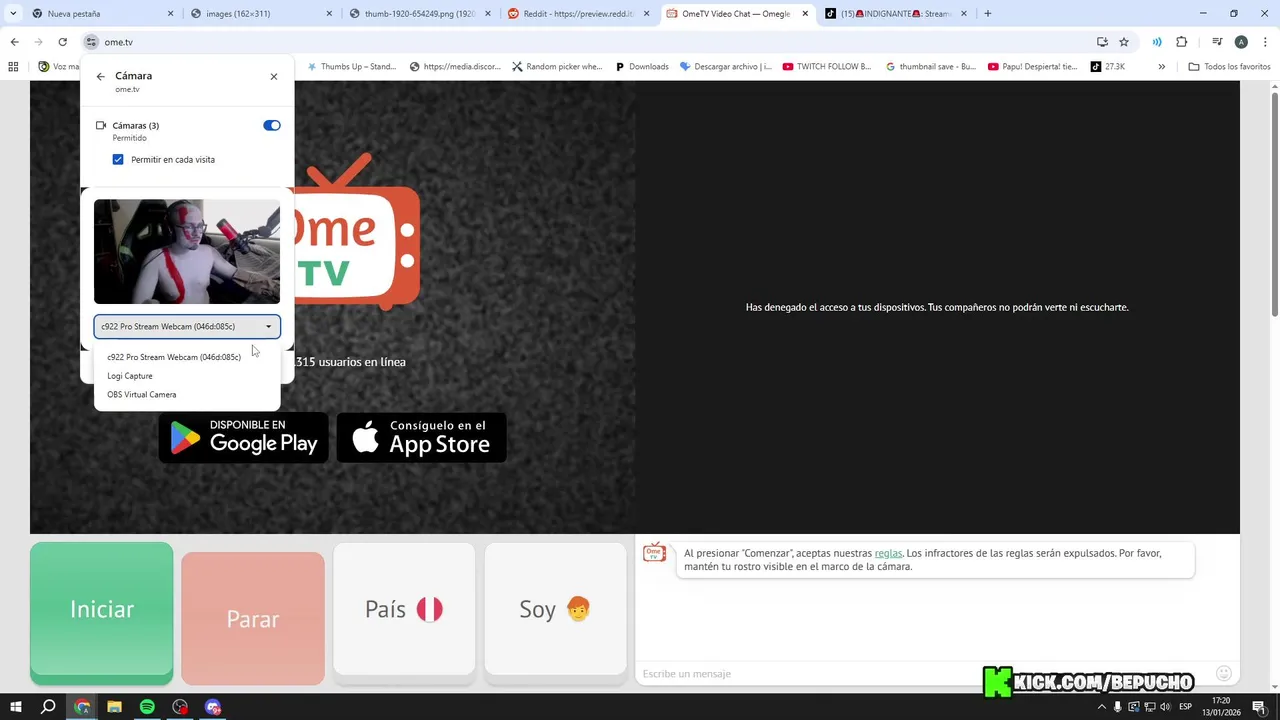Open Discord from the taskbar
Screen dimensions: 1280x720
click(x=212, y=707)
